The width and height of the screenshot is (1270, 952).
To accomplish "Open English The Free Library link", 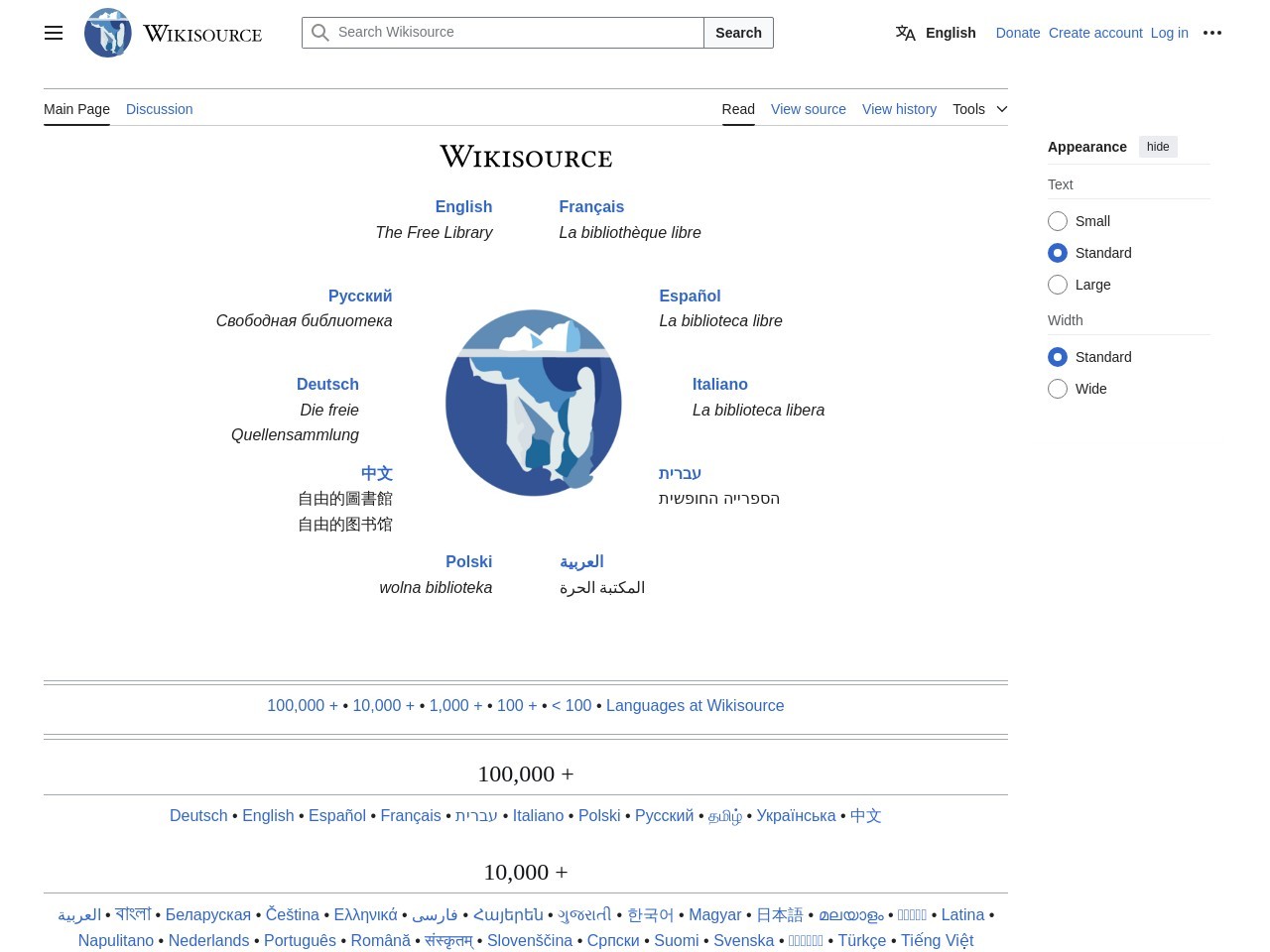I will [463, 206].
